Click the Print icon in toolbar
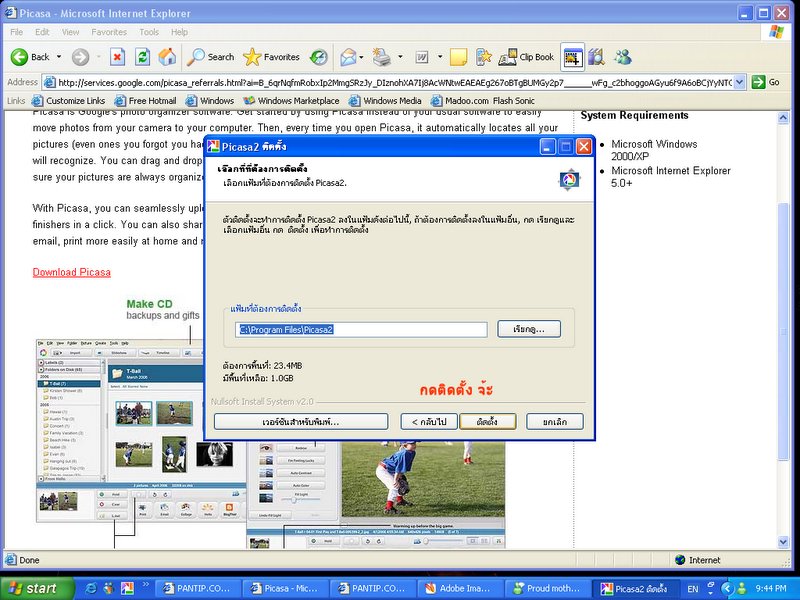800x600 pixels. coord(381,57)
